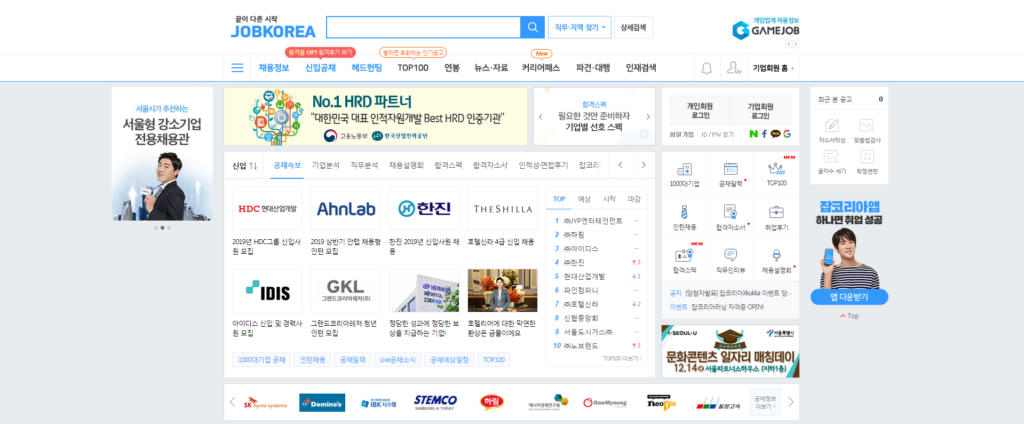Viewport: 1024px width, 424px height.
Task: Log in with the Naver icon
Action: point(754,134)
